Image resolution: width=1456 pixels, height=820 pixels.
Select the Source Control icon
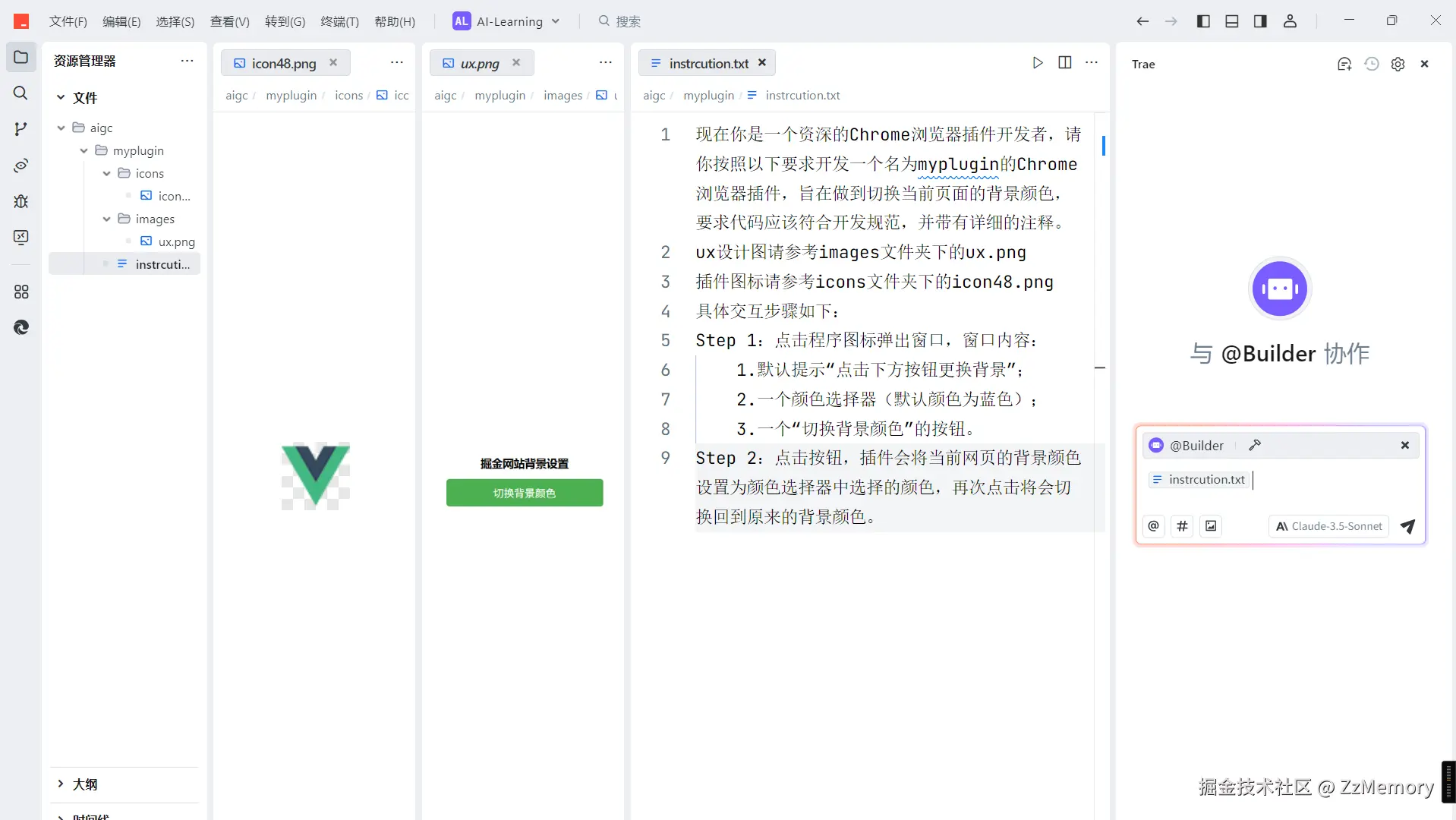20,129
